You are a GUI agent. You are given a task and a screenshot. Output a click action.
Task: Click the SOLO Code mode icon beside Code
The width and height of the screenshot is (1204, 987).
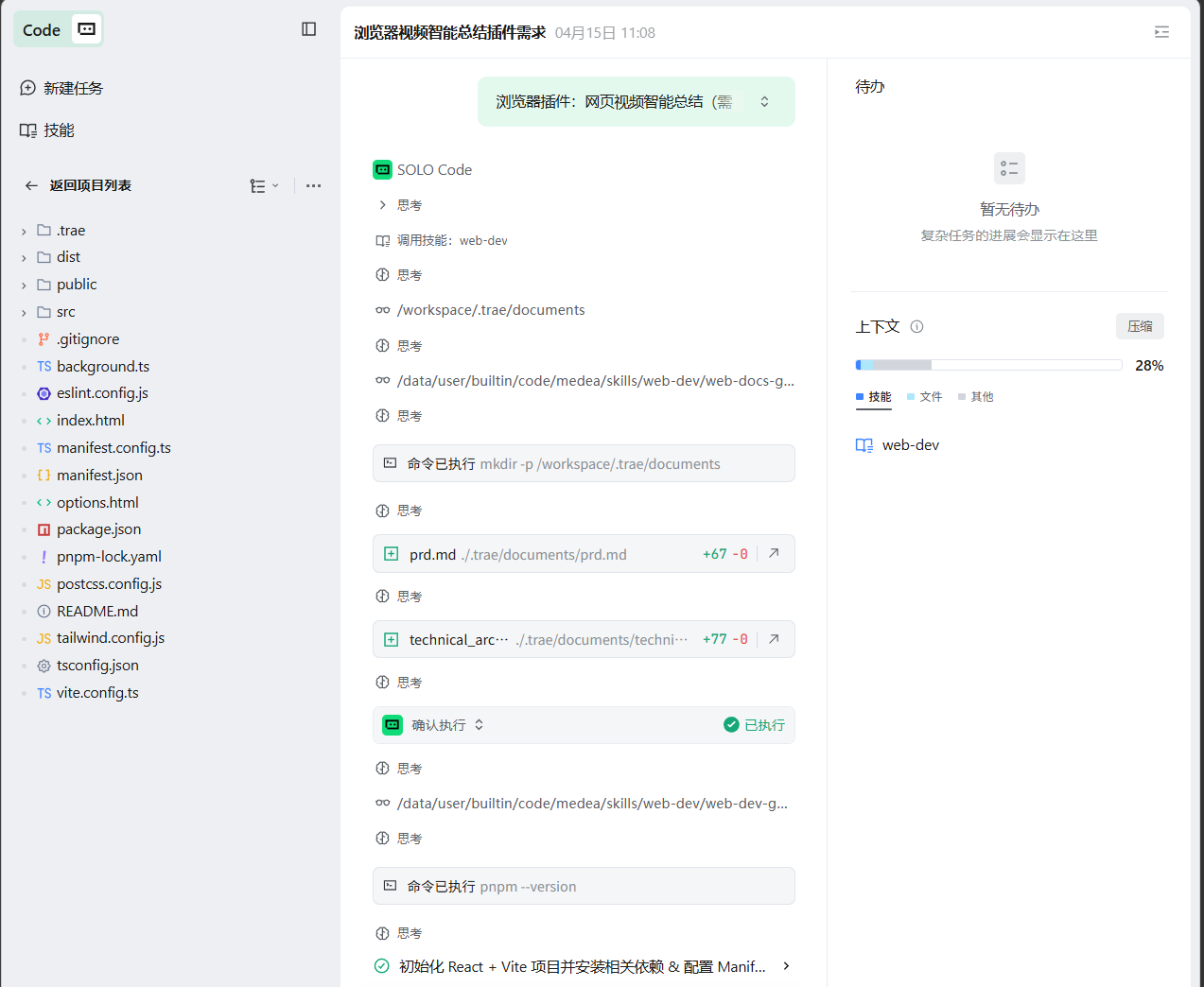click(86, 29)
